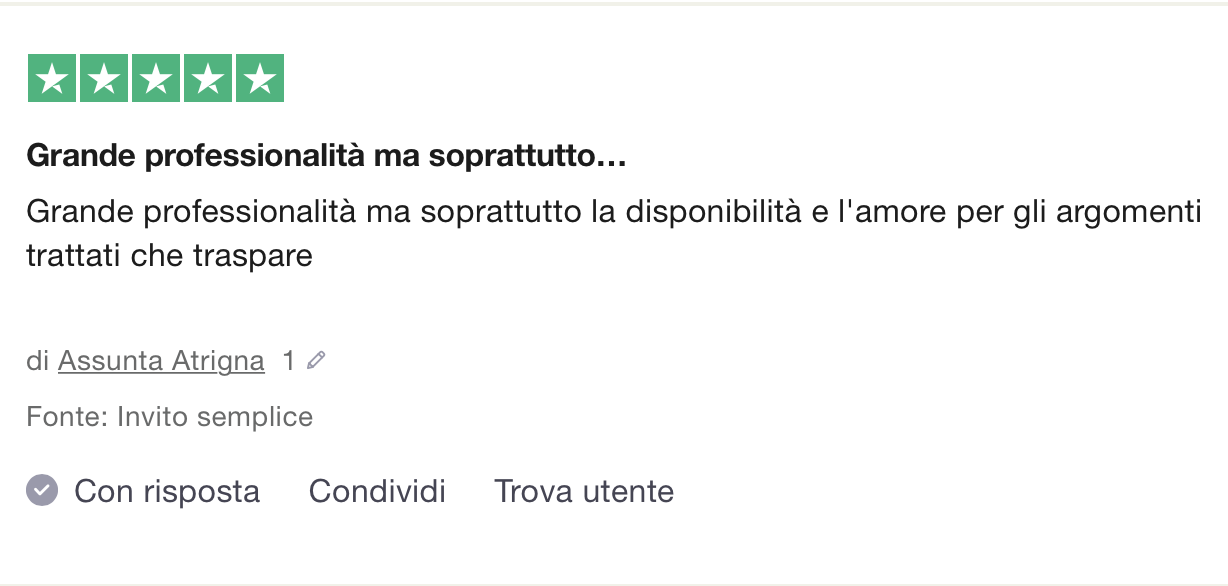1228x586 pixels.
Task: Click the first green rating star
Action: pos(52,79)
